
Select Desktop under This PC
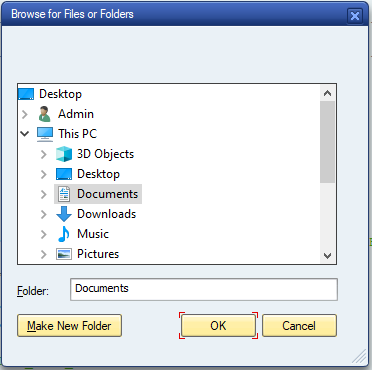tap(98, 174)
